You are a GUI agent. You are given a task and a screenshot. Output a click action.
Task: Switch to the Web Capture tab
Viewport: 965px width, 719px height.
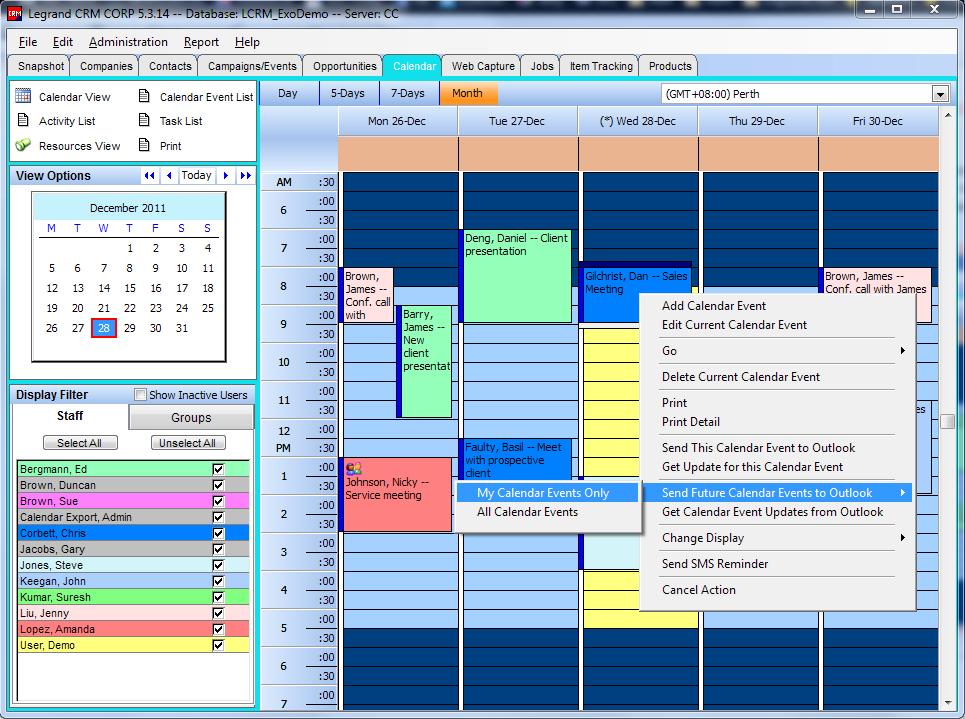click(482, 66)
